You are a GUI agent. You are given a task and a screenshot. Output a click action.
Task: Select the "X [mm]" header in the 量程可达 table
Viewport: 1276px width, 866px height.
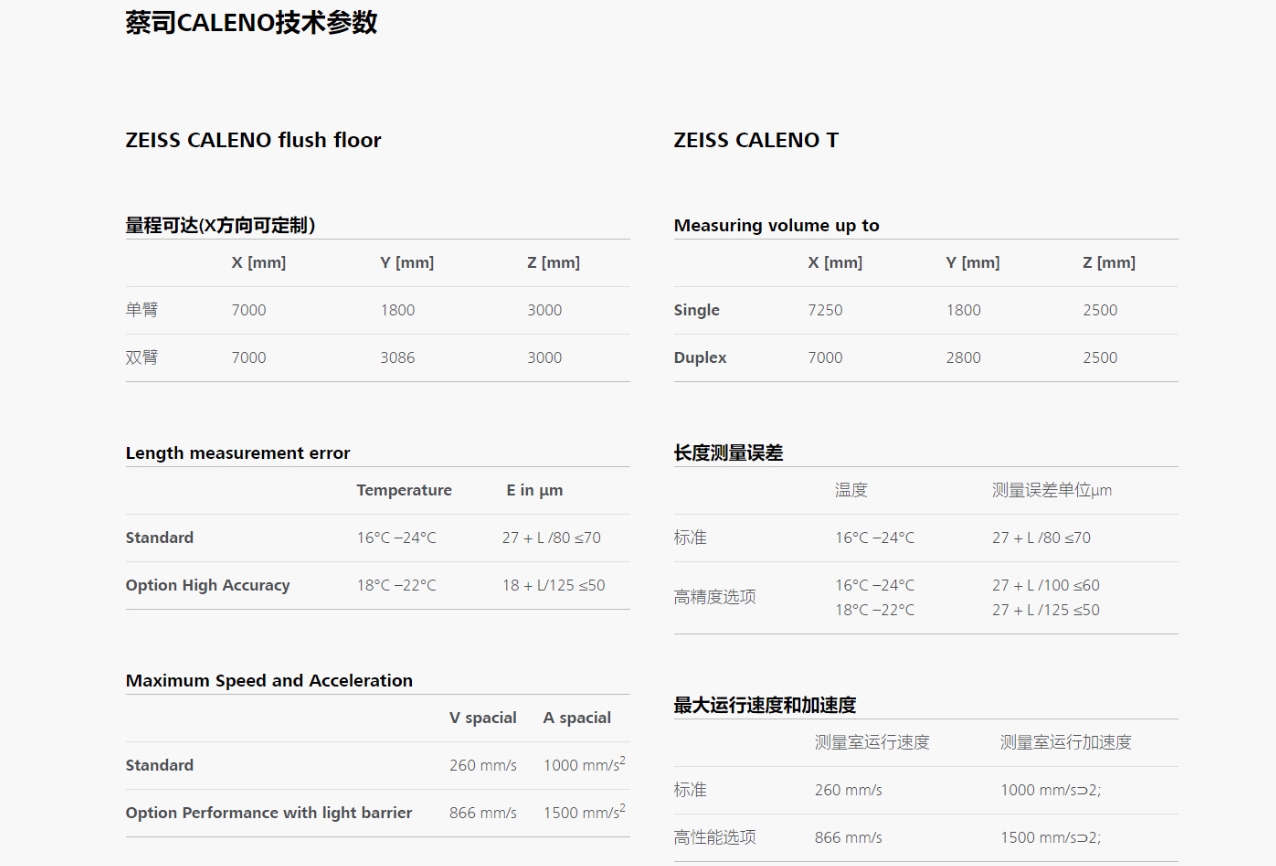(259, 263)
